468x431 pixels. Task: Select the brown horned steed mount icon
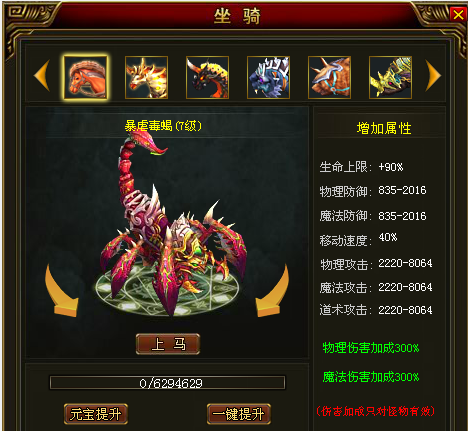point(329,77)
